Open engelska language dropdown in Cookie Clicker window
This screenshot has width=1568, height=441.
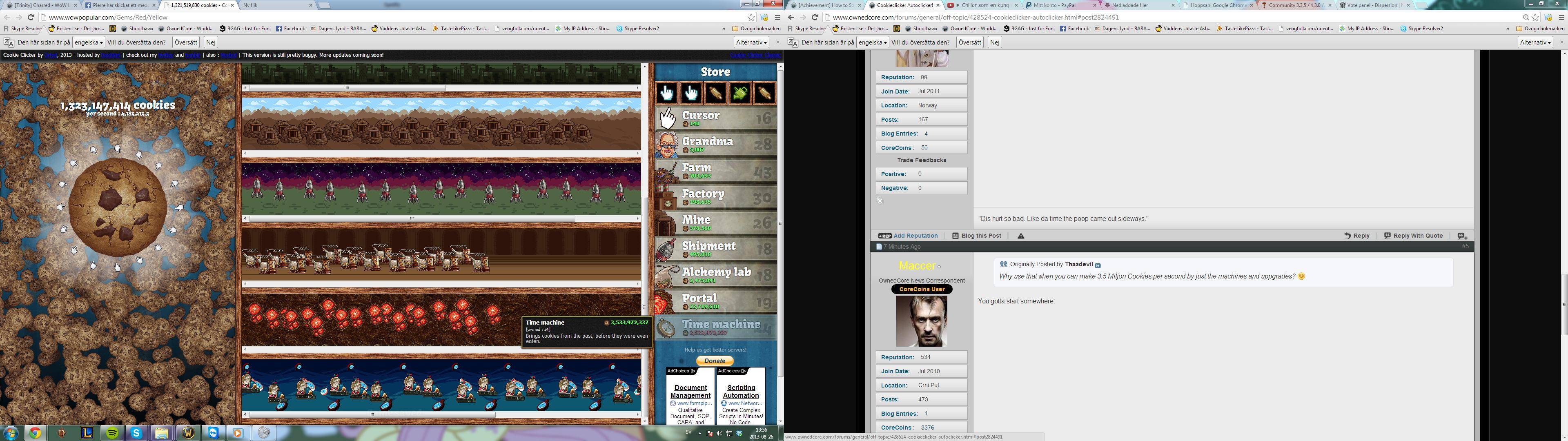(89, 42)
